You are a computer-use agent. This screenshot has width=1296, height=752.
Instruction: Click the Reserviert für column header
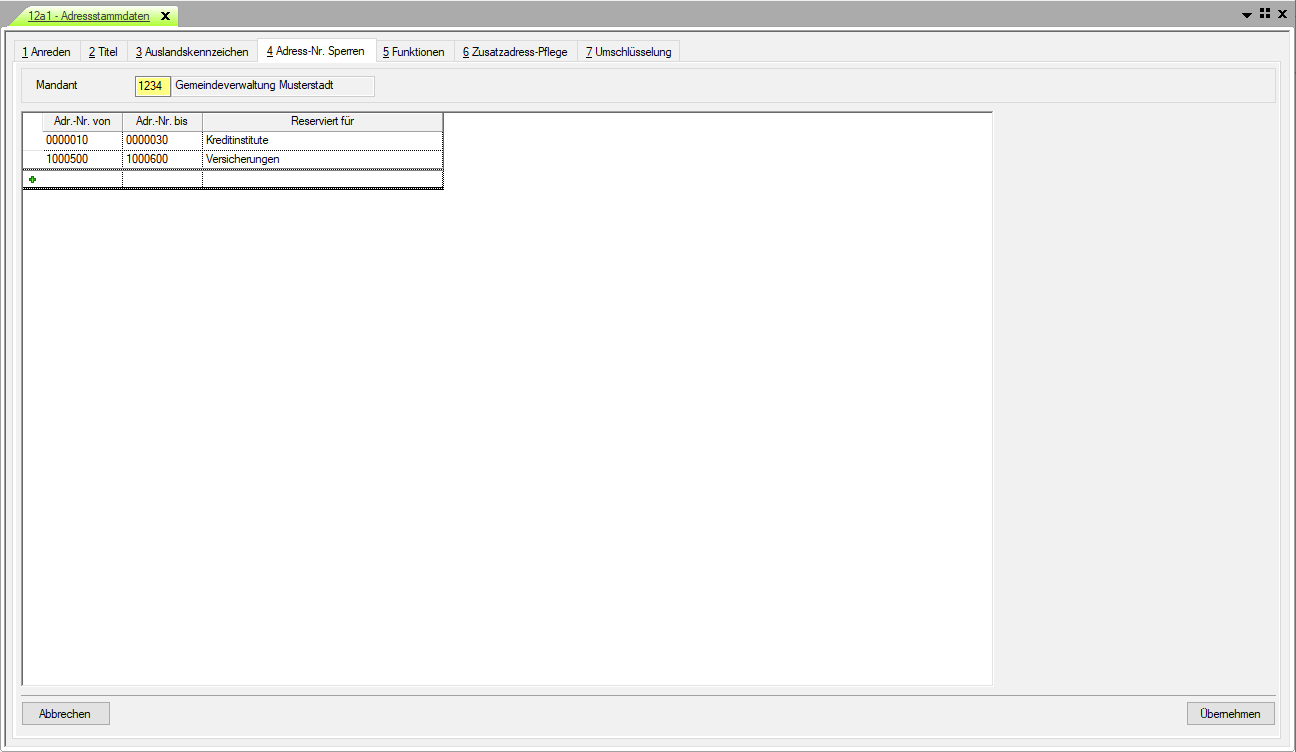pyautogui.click(x=322, y=121)
